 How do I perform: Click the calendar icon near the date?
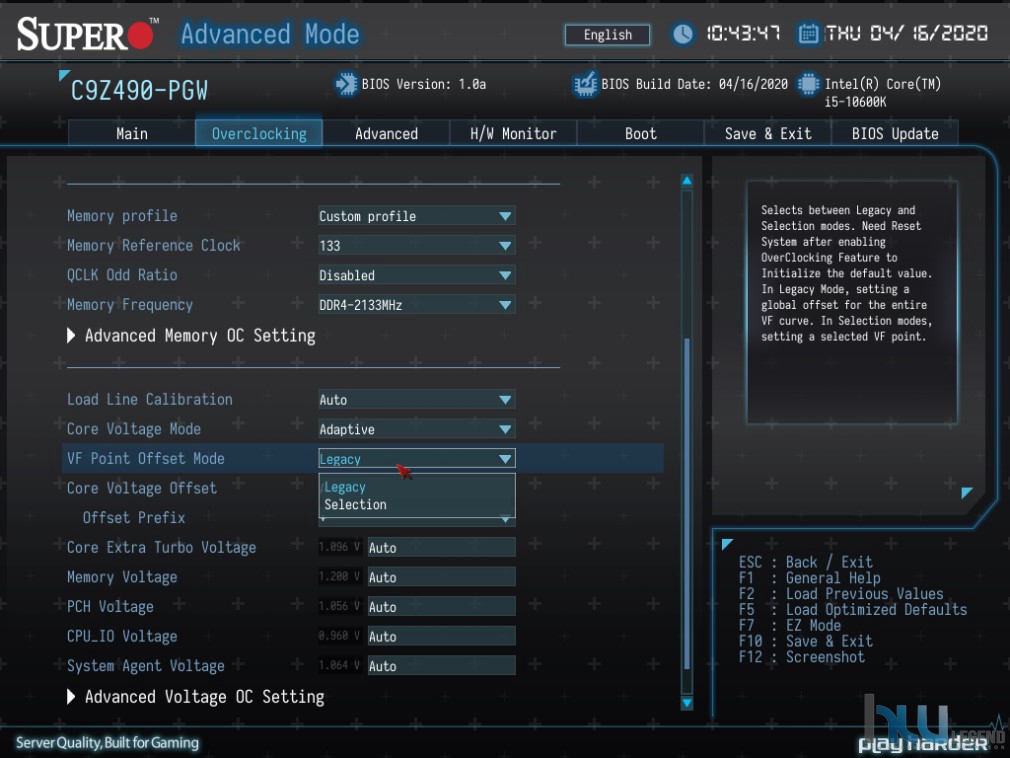[x=808, y=33]
